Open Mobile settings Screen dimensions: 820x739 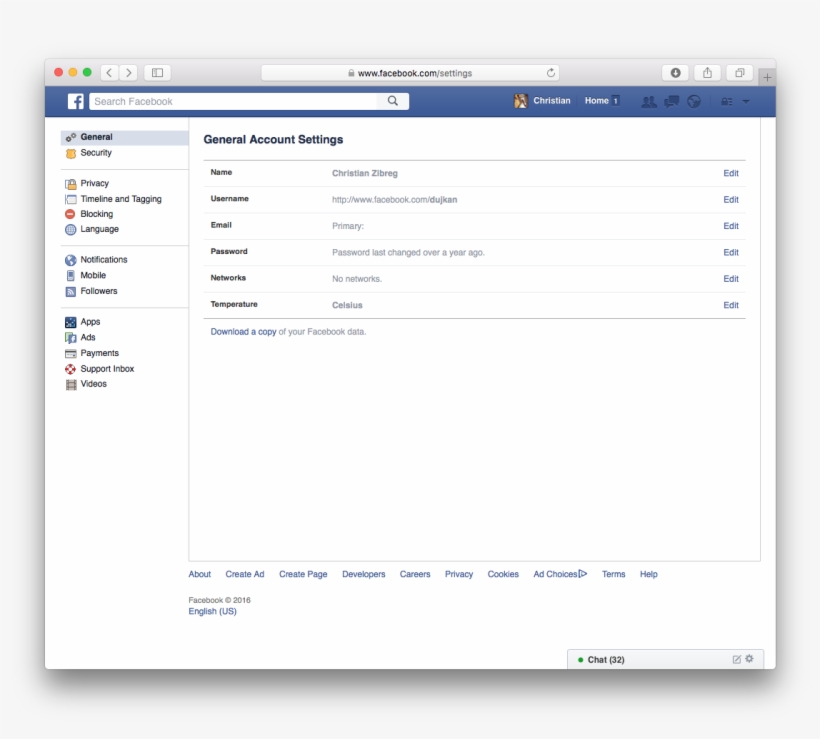click(x=93, y=275)
